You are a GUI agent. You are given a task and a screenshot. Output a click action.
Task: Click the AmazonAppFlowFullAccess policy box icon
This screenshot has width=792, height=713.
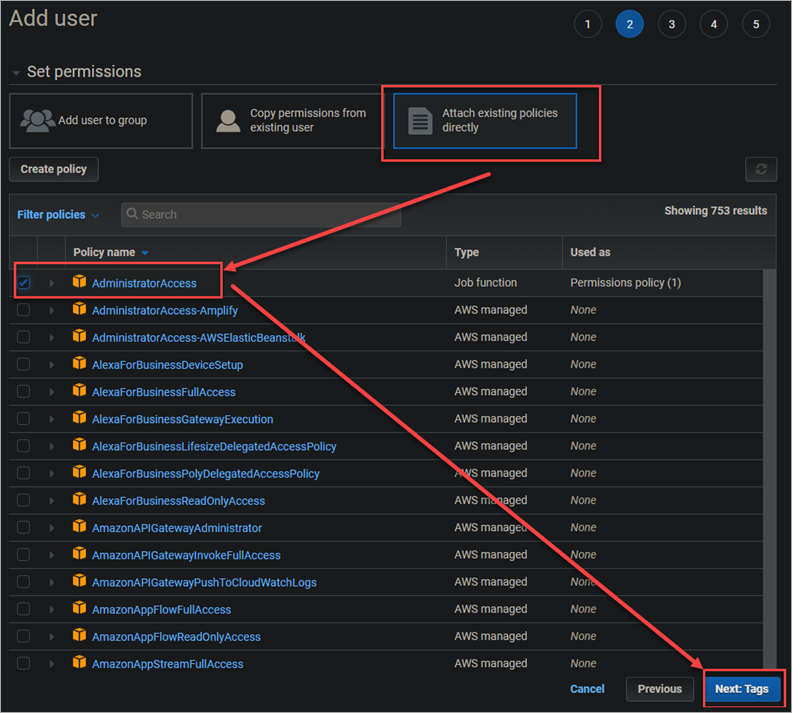click(79, 608)
